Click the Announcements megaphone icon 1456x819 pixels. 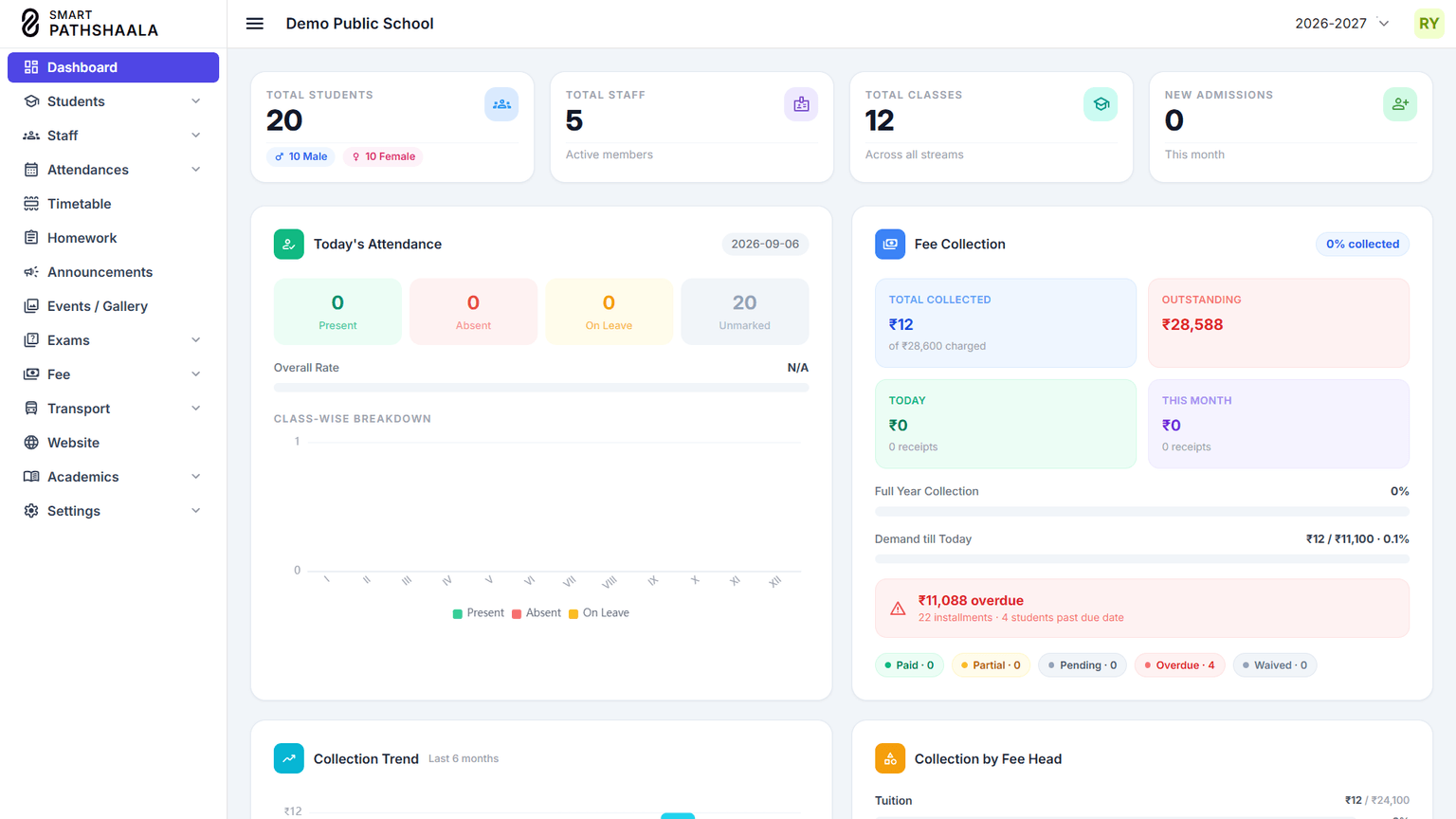(31, 272)
